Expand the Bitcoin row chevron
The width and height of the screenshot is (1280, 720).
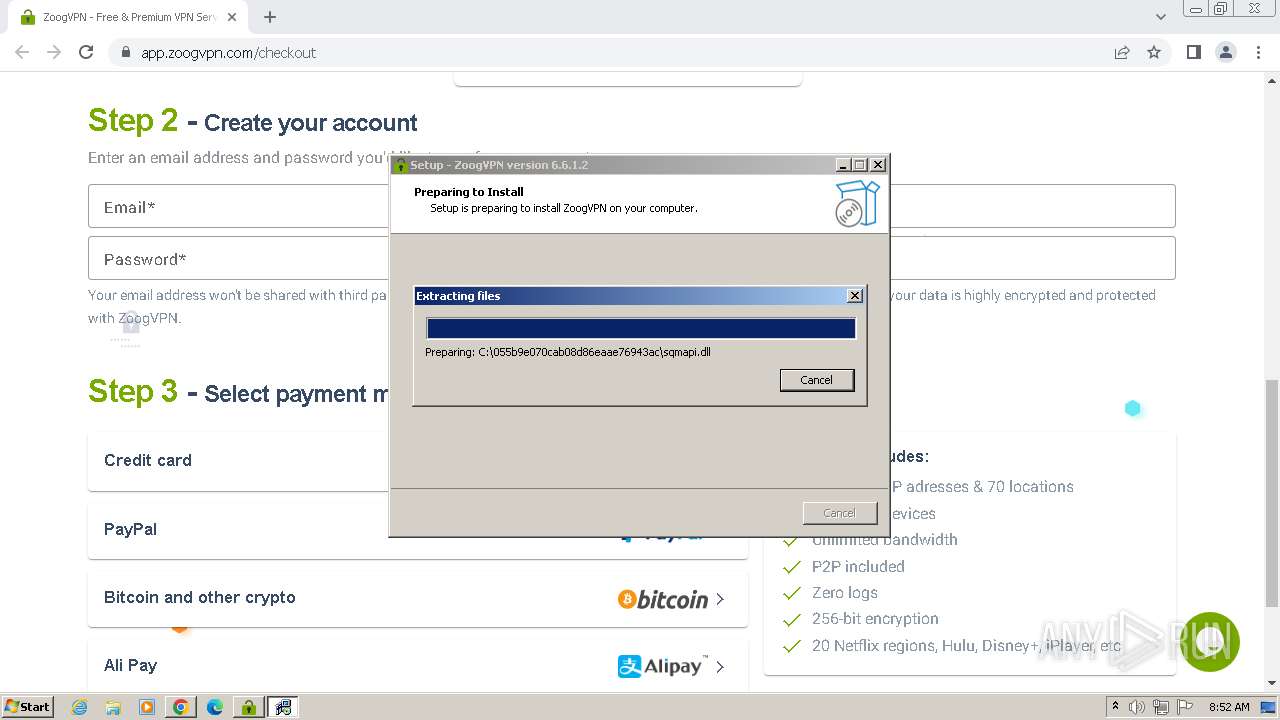(x=720, y=599)
